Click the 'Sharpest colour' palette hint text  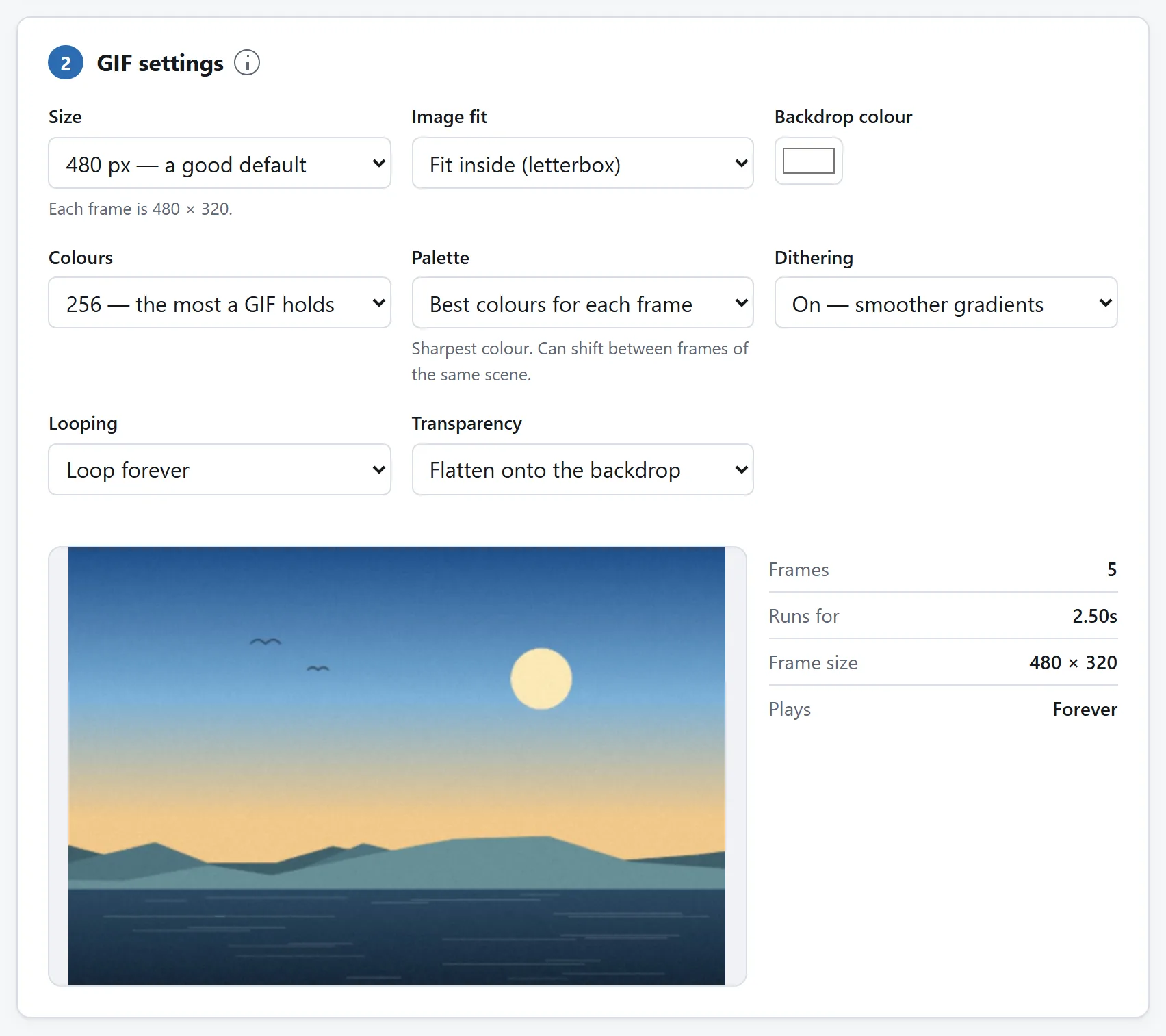(x=580, y=361)
